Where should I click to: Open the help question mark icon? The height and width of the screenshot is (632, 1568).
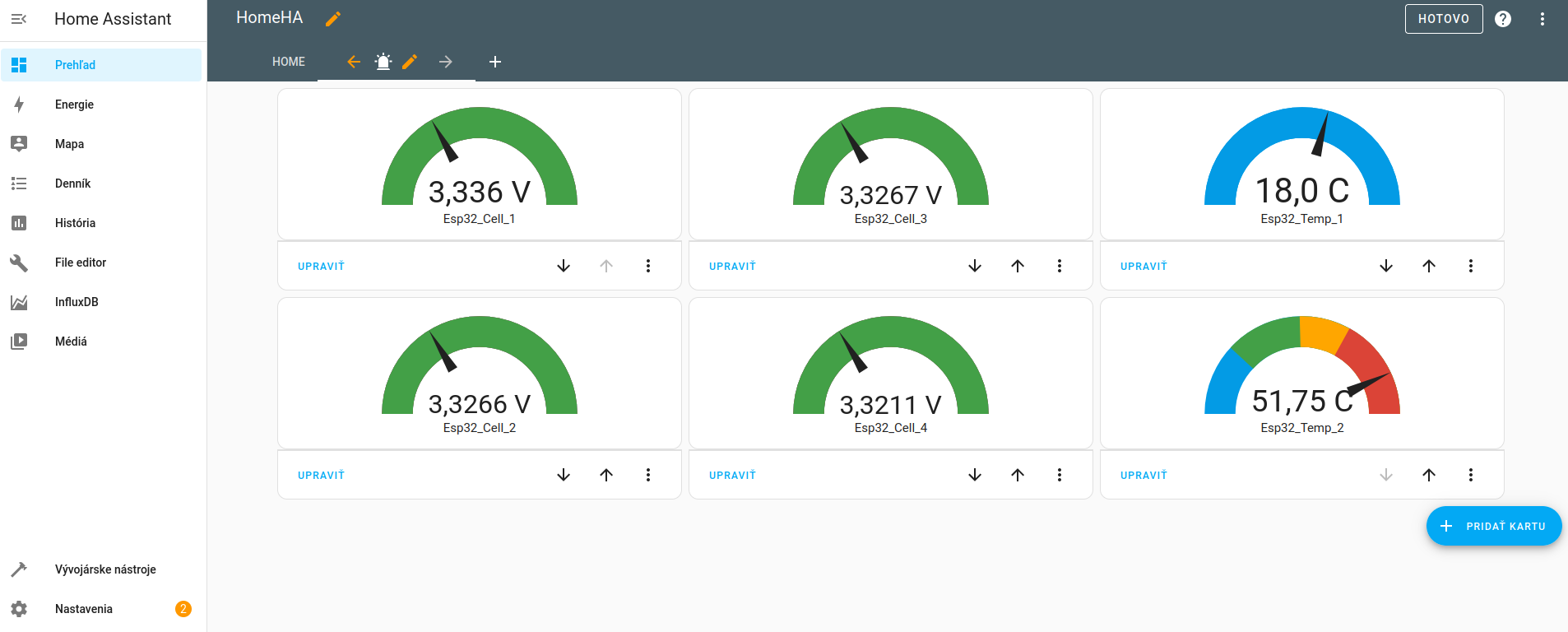[1503, 19]
